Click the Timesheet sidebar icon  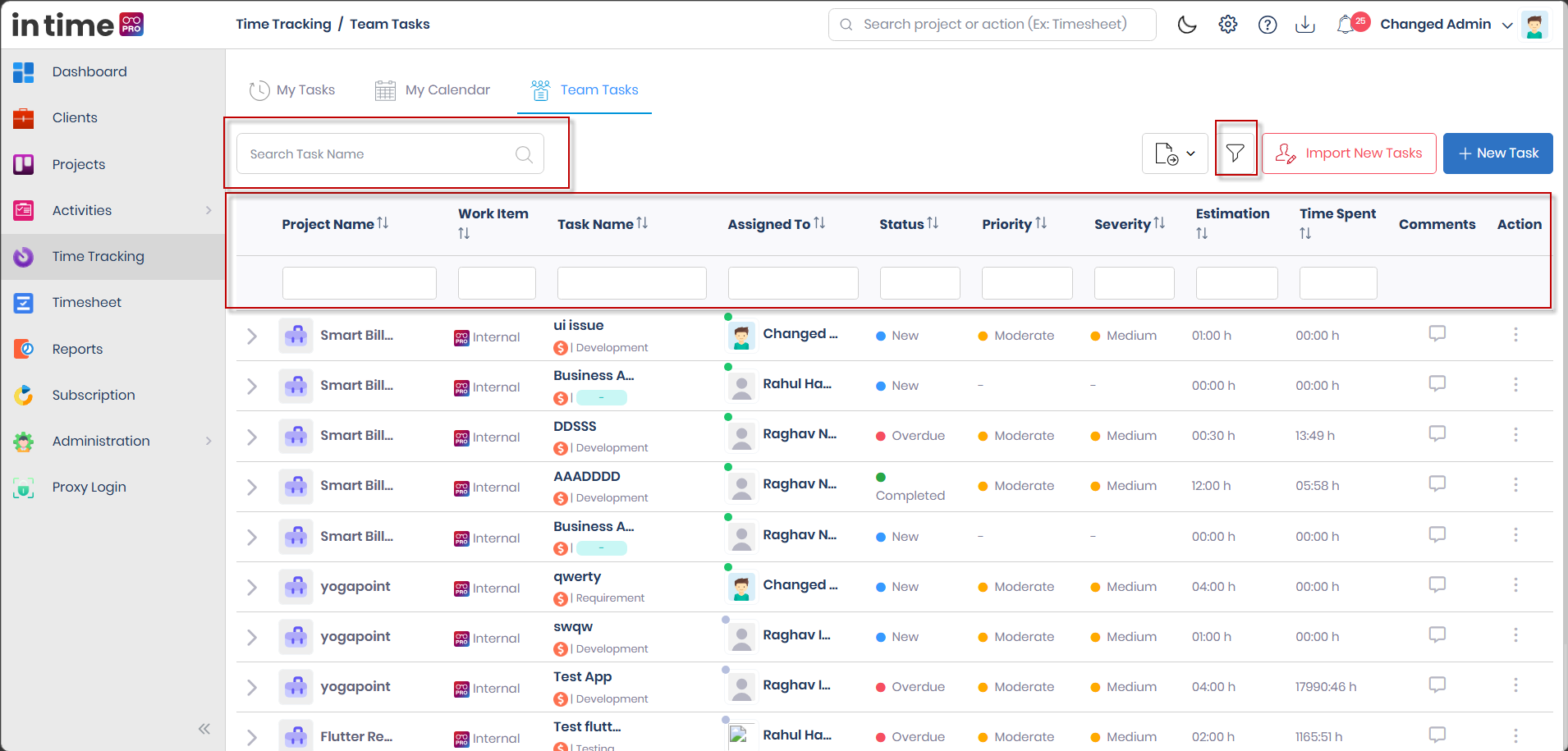[x=24, y=303]
